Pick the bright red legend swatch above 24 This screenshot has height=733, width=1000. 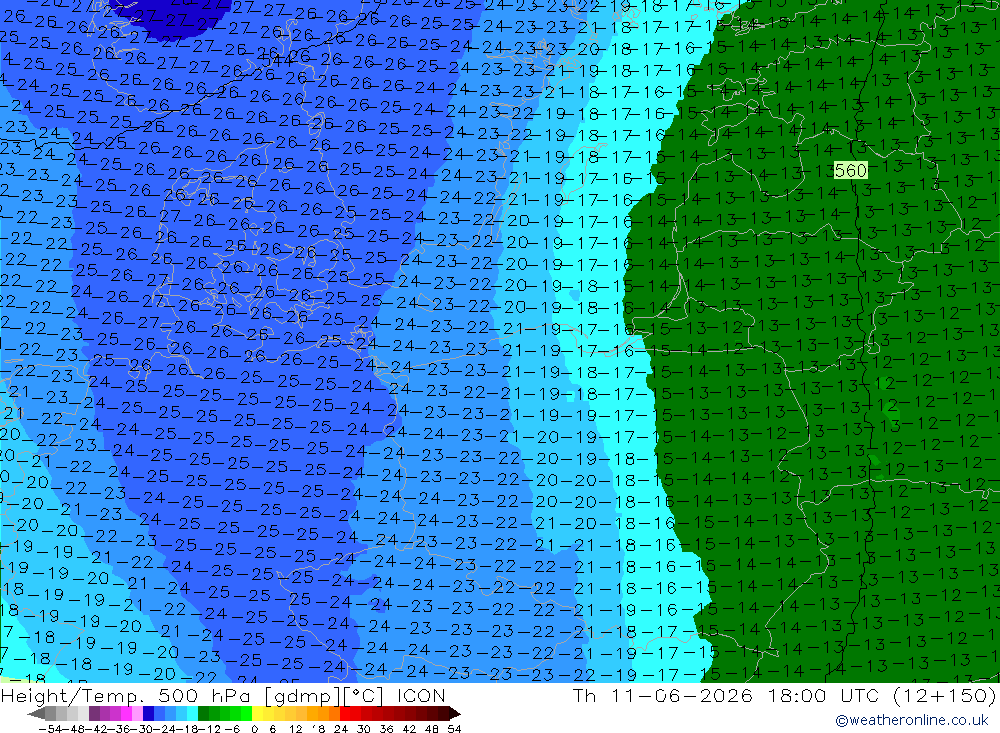point(345,714)
